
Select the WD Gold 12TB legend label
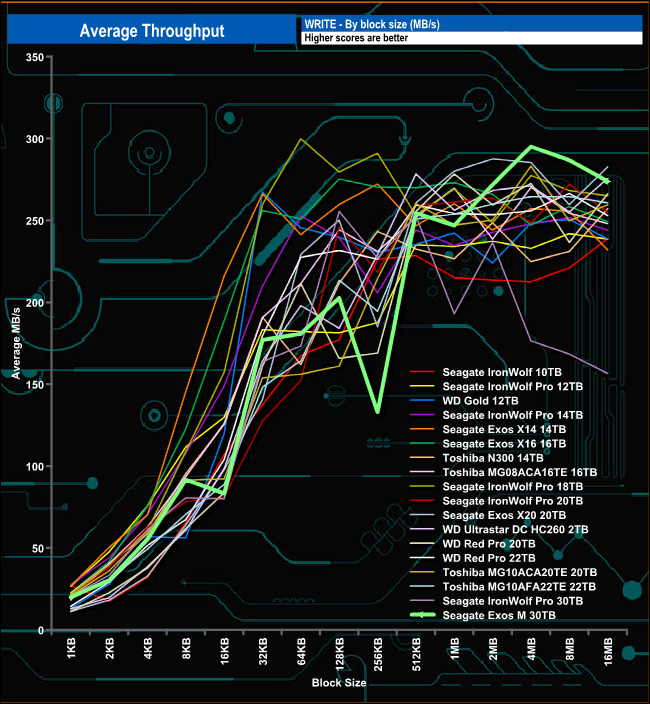[480, 401]
